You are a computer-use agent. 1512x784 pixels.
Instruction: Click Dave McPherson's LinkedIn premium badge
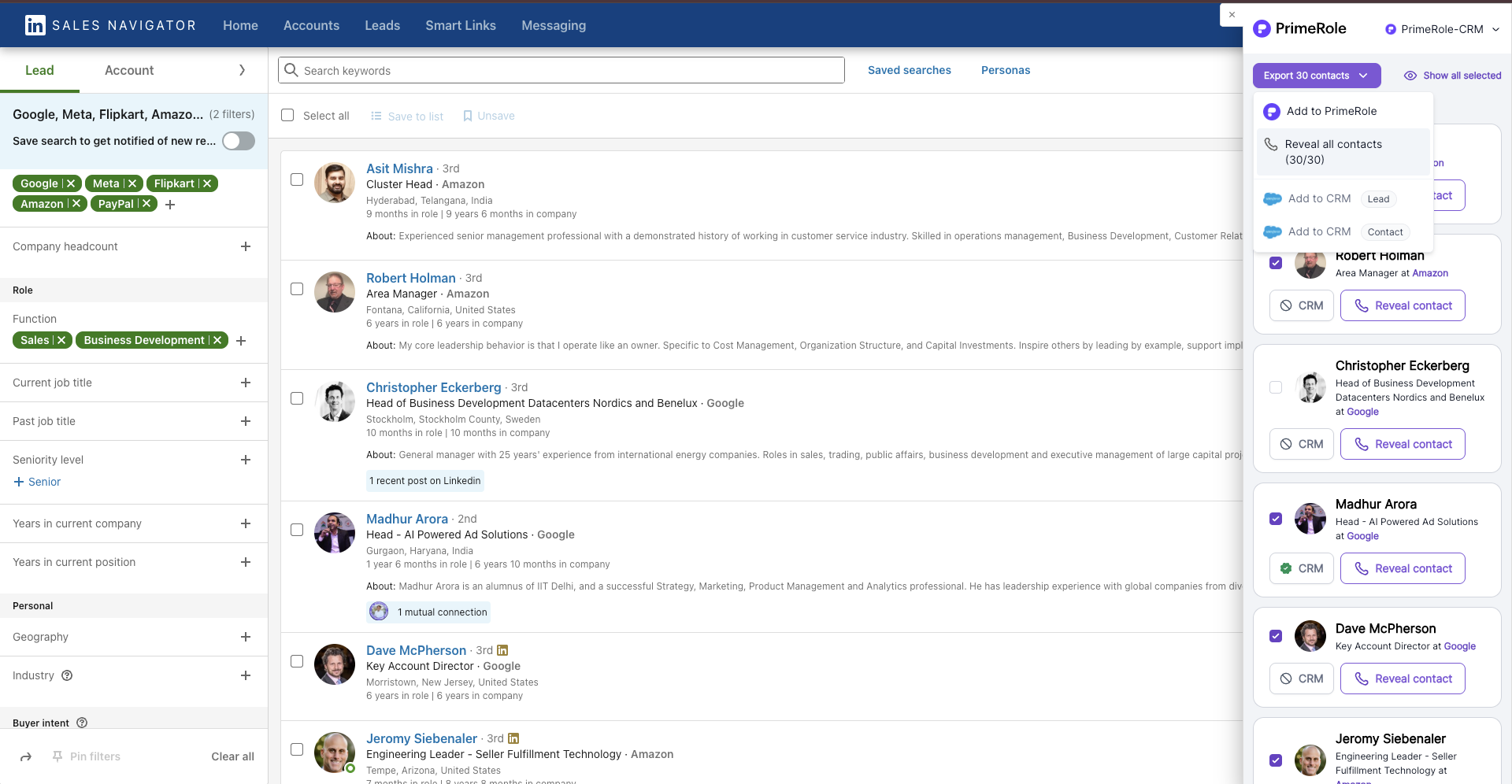(x=502, y=650)
